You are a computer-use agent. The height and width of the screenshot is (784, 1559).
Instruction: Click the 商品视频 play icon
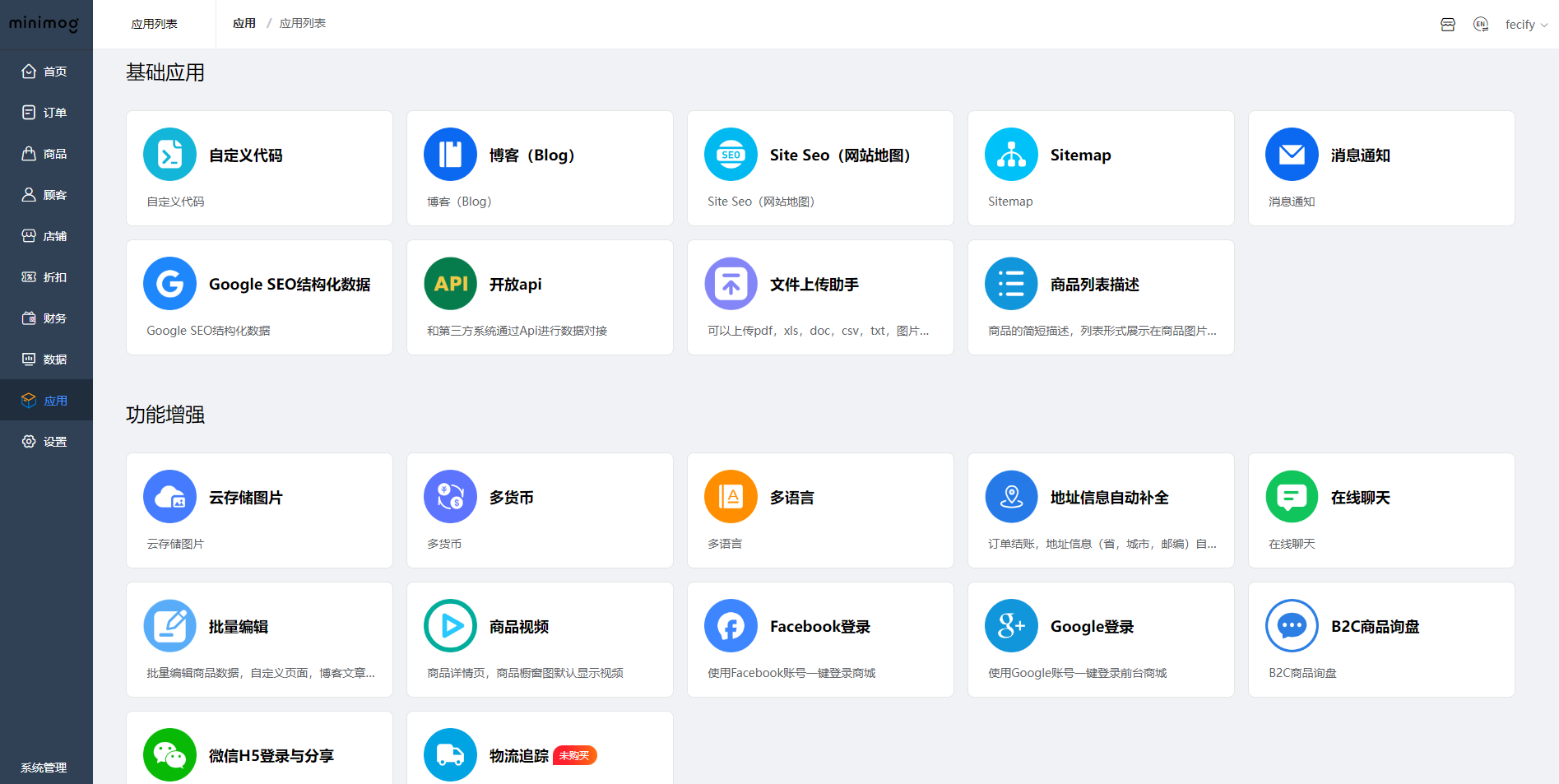pos(450,626)
